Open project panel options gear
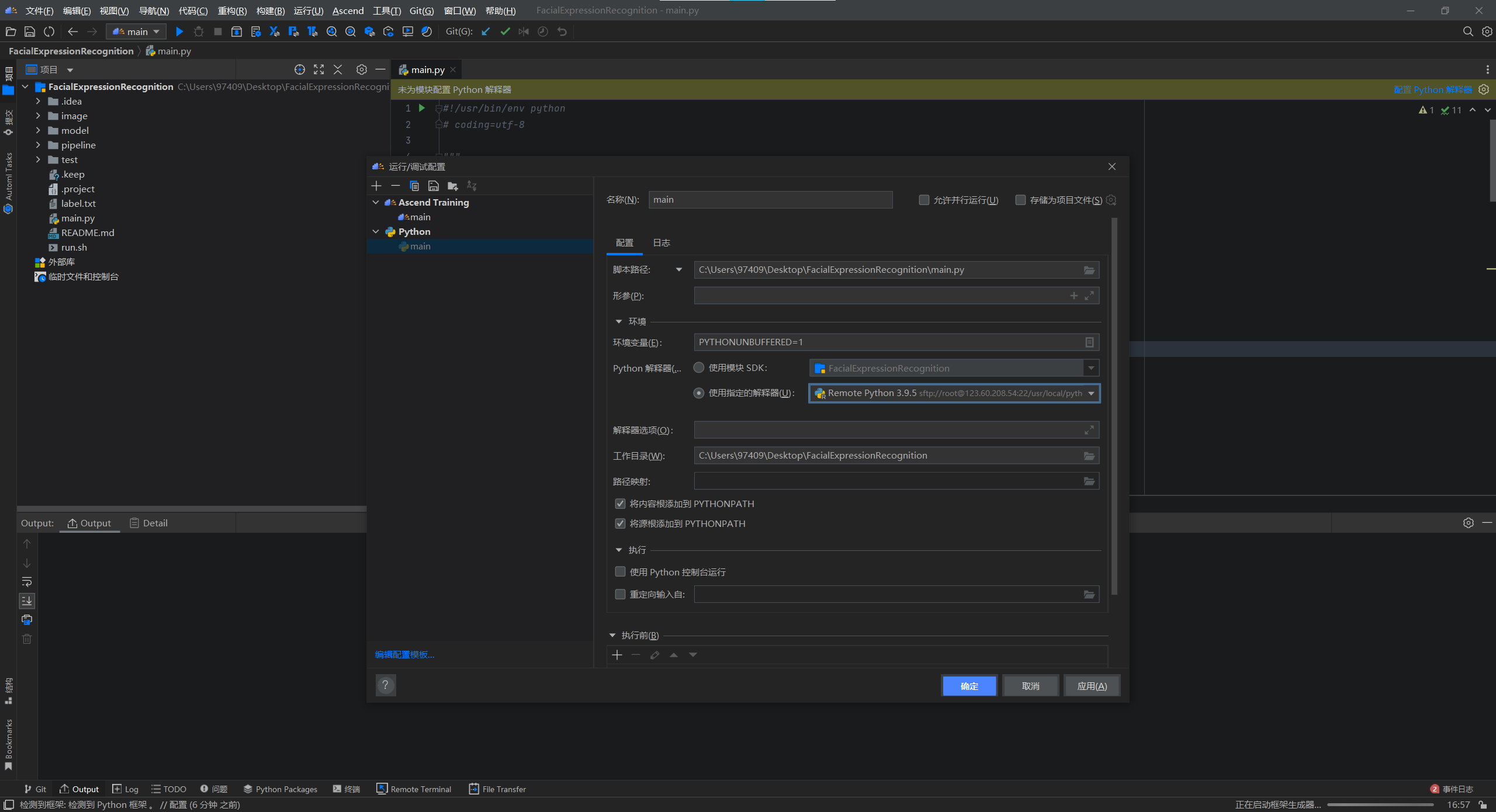The width and height of the screenshot is (1496, 812). [362, 70]
